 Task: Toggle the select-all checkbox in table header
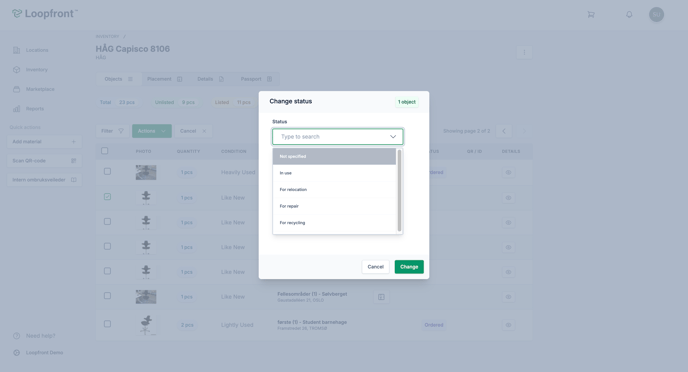[104, 151]
